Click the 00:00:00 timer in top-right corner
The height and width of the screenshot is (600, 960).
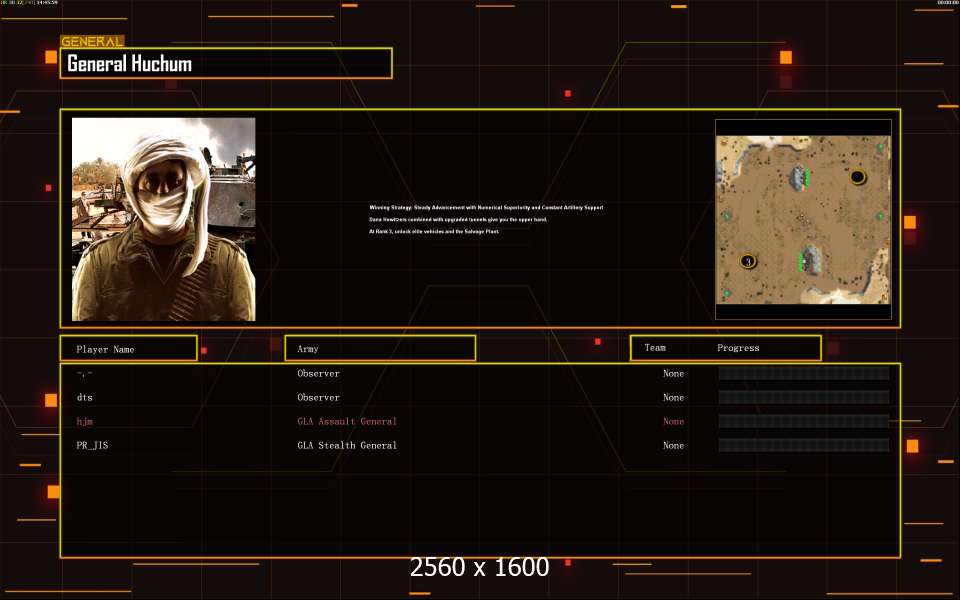947,3
